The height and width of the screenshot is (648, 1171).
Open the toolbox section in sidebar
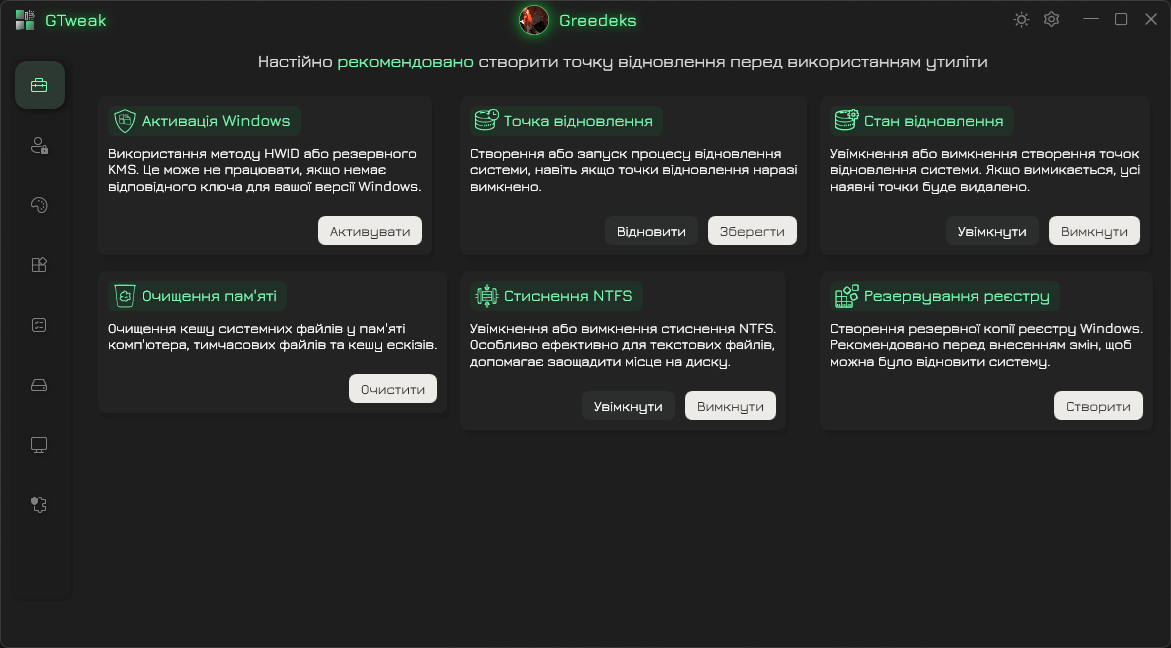point(40,85)
